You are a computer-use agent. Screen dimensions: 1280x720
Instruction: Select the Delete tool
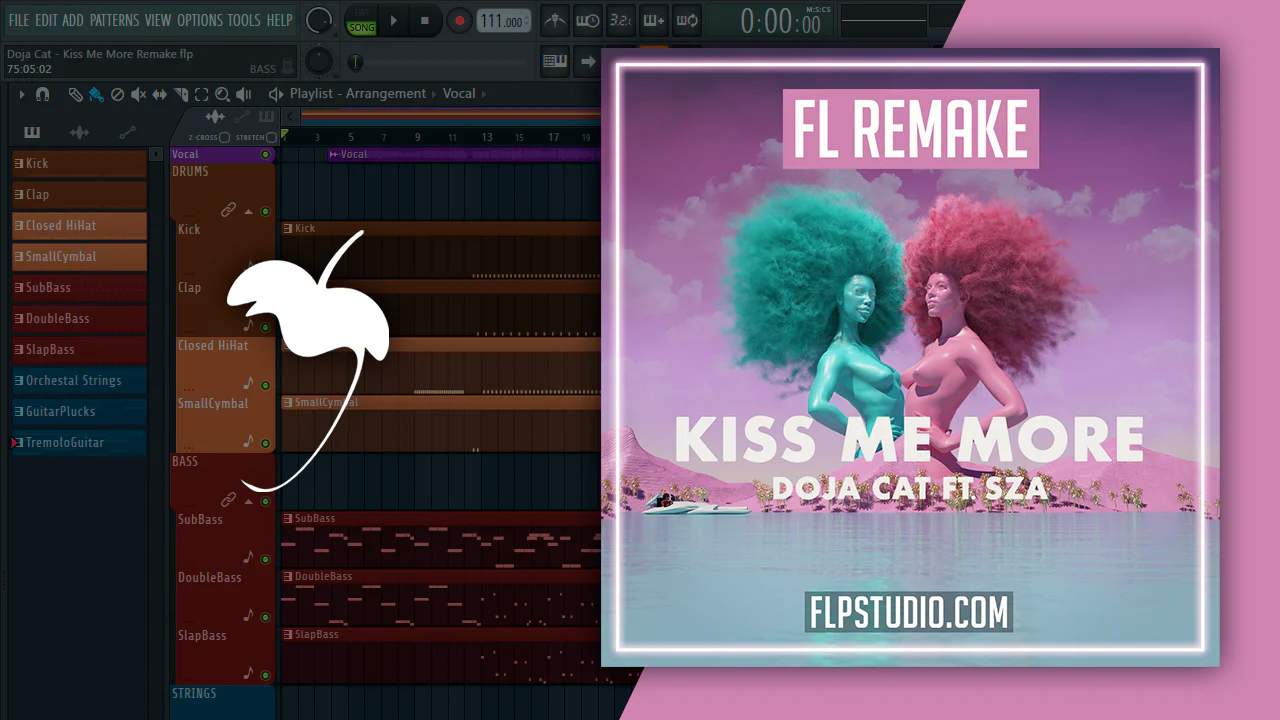117,94
